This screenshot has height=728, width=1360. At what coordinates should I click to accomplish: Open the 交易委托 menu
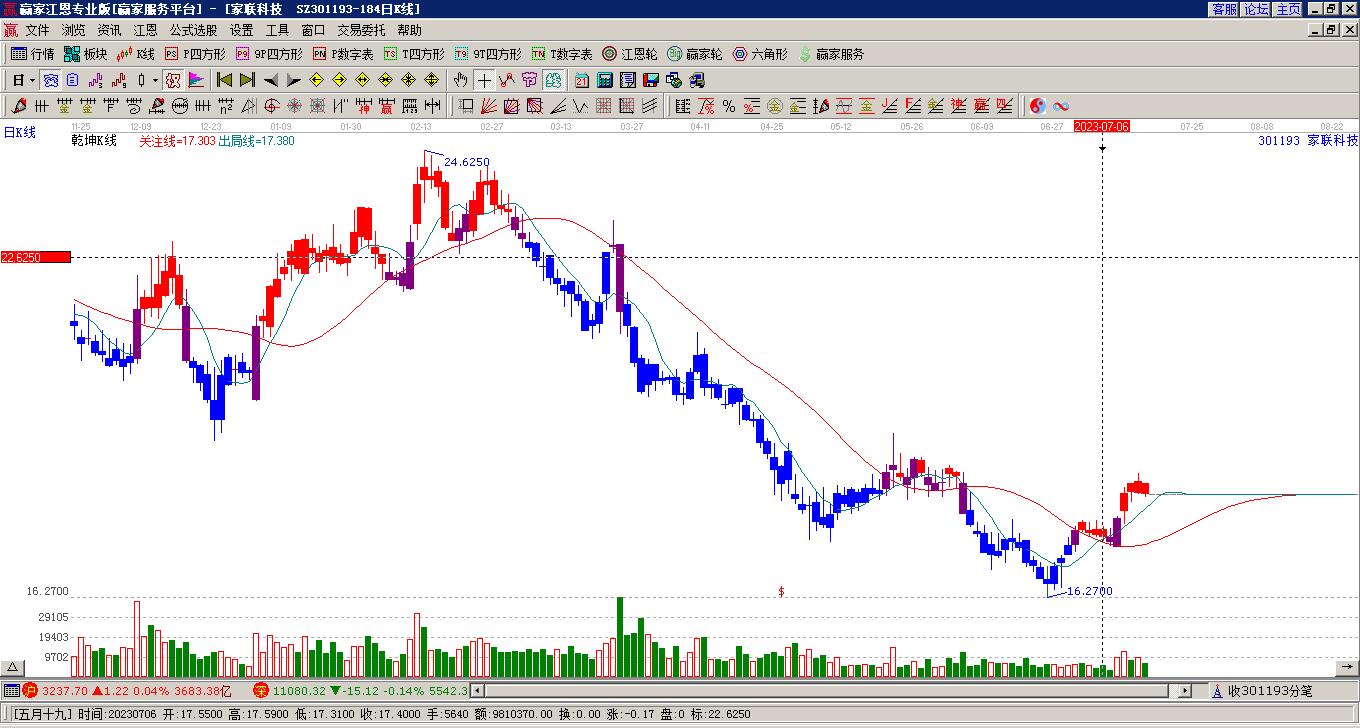pyautogui.click(x=361, y=31)
